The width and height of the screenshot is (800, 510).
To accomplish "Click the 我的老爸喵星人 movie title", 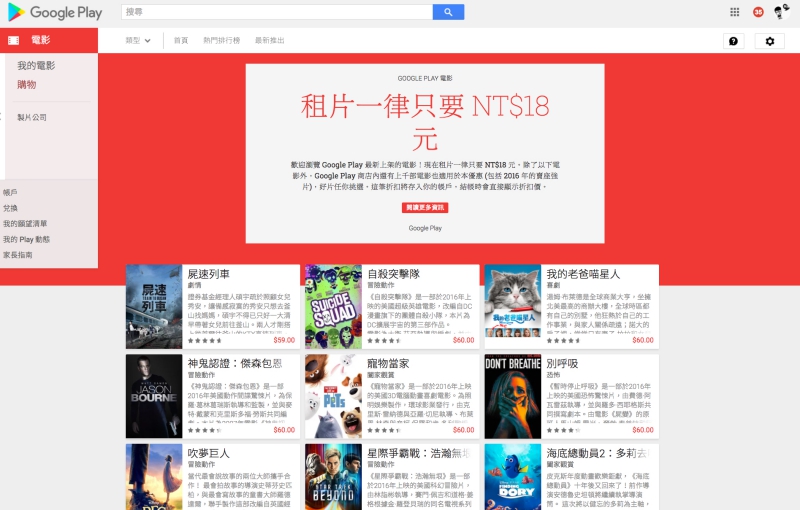I will (583, 274).
